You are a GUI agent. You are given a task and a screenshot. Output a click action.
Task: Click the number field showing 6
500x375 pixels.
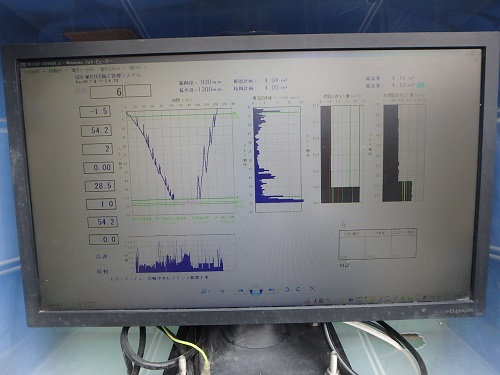point(106,92)
